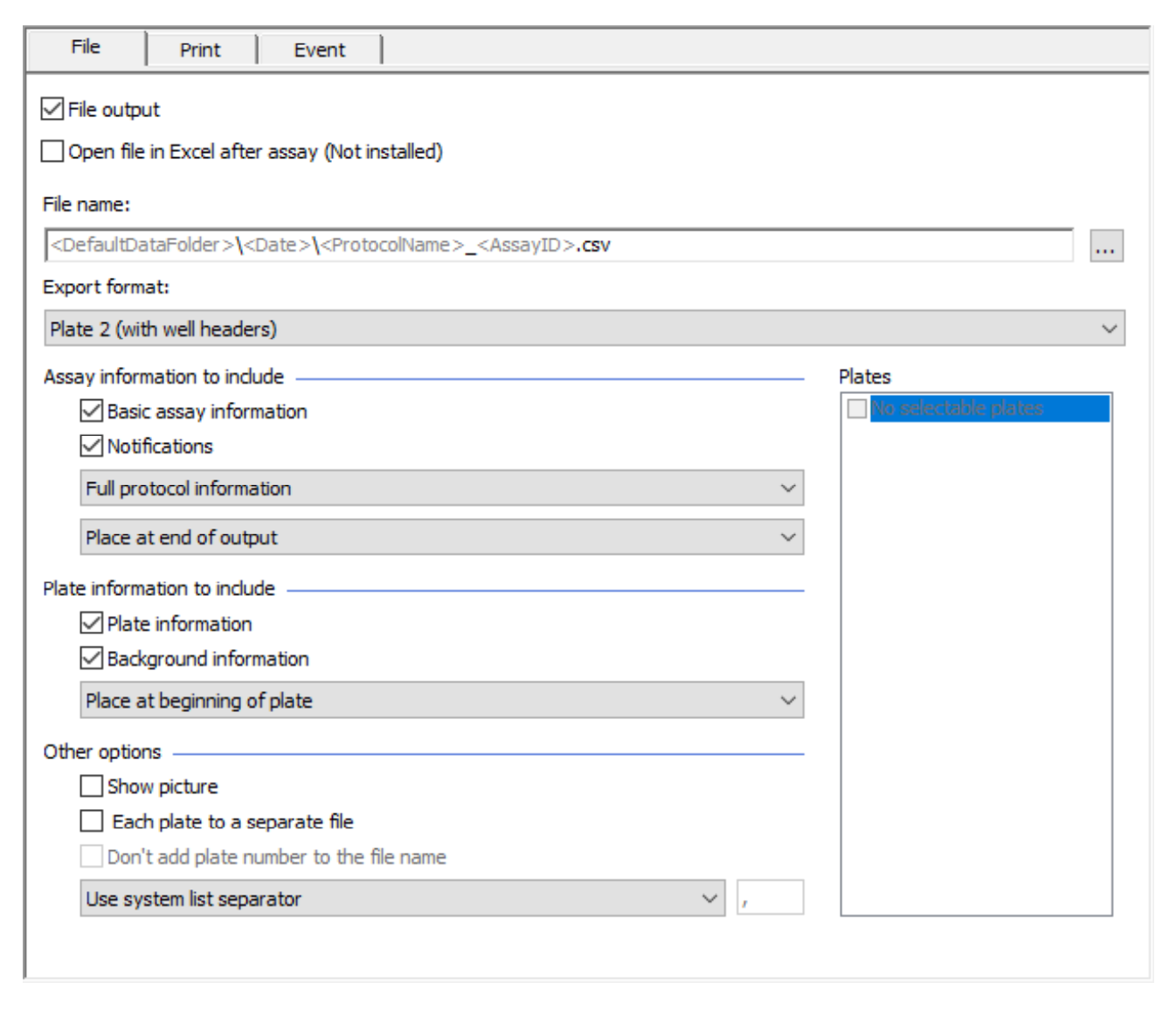Disable the File output option
Image resolution: width=1176 pixels, height=1010 pixels.
[50, 109]
